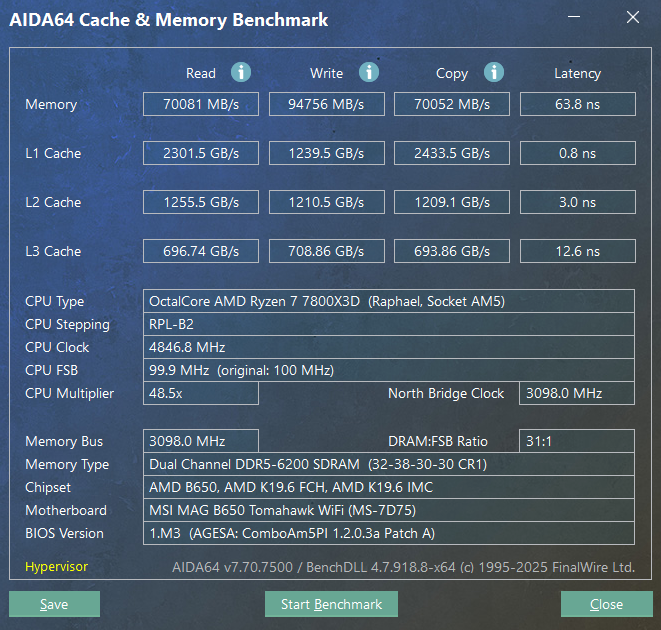Image resolution: width=661 pixels, height=630 pixels.
Task: Click Memory Type field DDR5-6200 SDRAM
Action: pyautogui.click(x=389, y=464)
